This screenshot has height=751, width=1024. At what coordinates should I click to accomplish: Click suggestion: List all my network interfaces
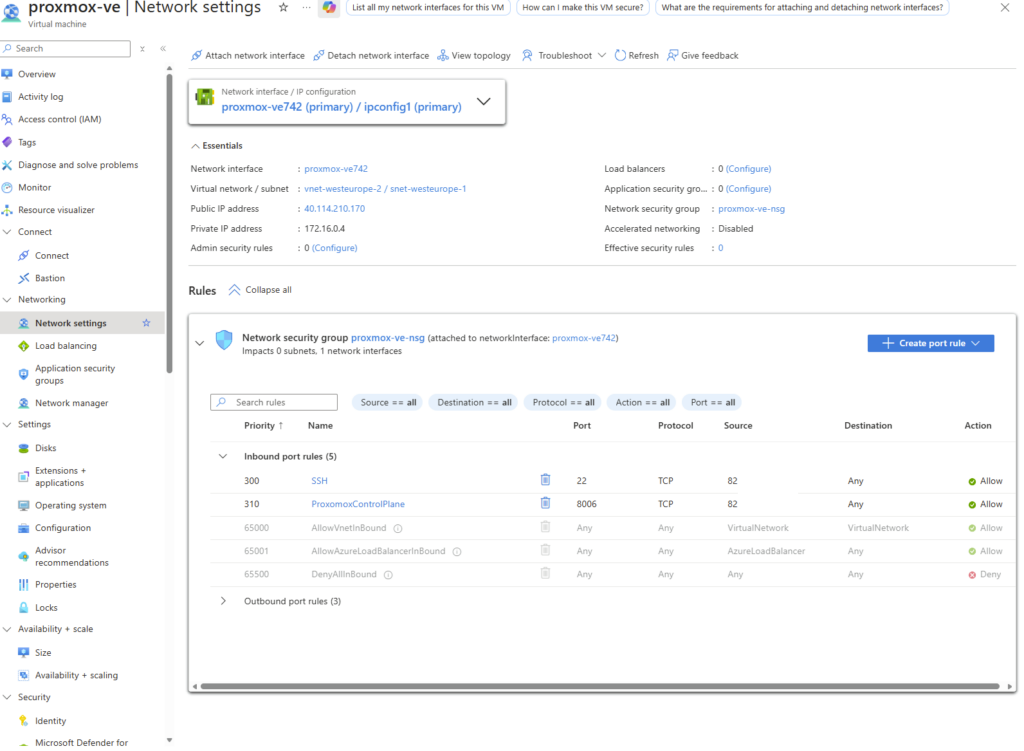pyautogui.click(x=428, y=8)
